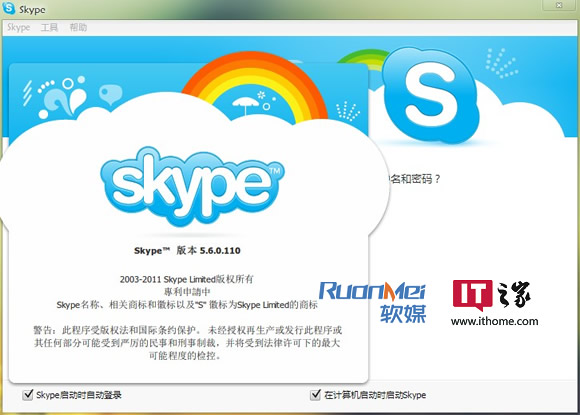Open the Skype menu in the menu bar
Viewport: 580px width, 415px height.
pyautogui.click(x=18, y=27)
